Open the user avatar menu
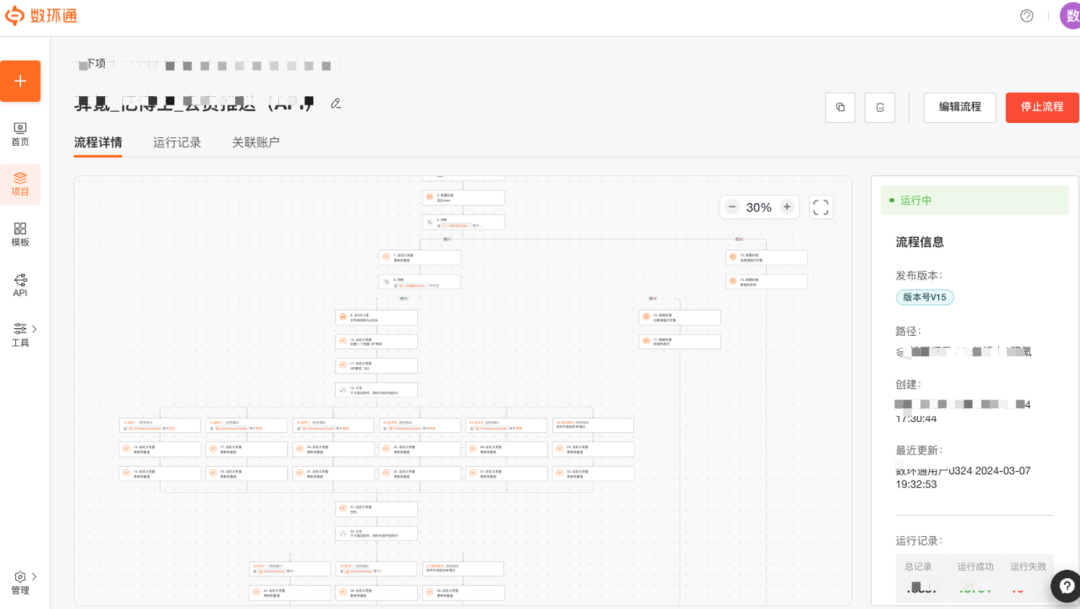 click(1069, 16)
